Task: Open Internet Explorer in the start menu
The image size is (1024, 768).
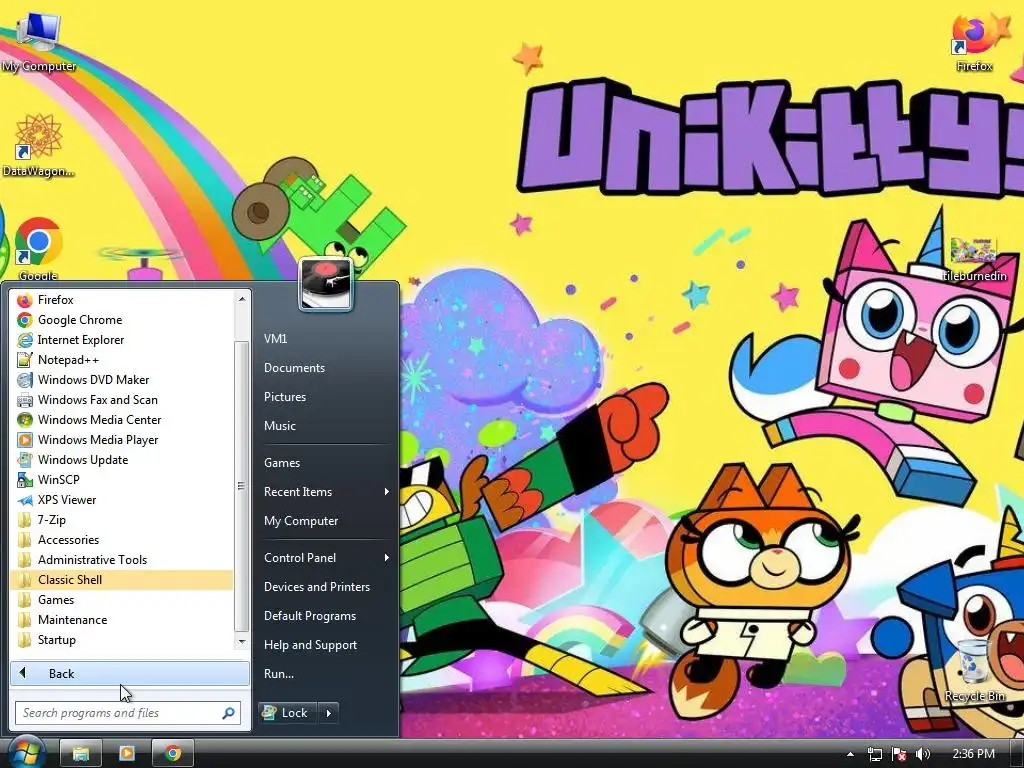Action: coord(122,340)
